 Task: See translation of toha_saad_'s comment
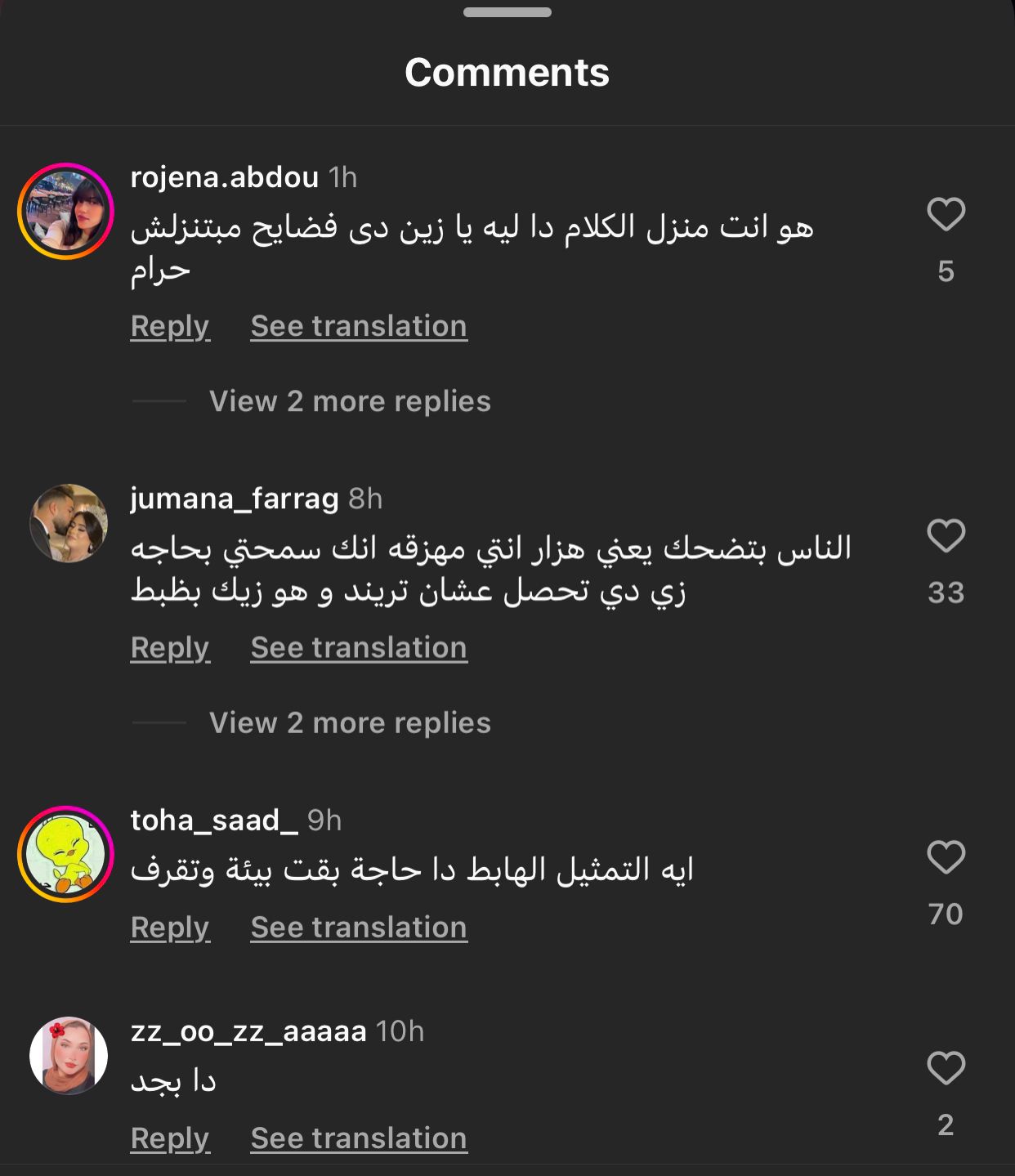click(x=359, y=928)
